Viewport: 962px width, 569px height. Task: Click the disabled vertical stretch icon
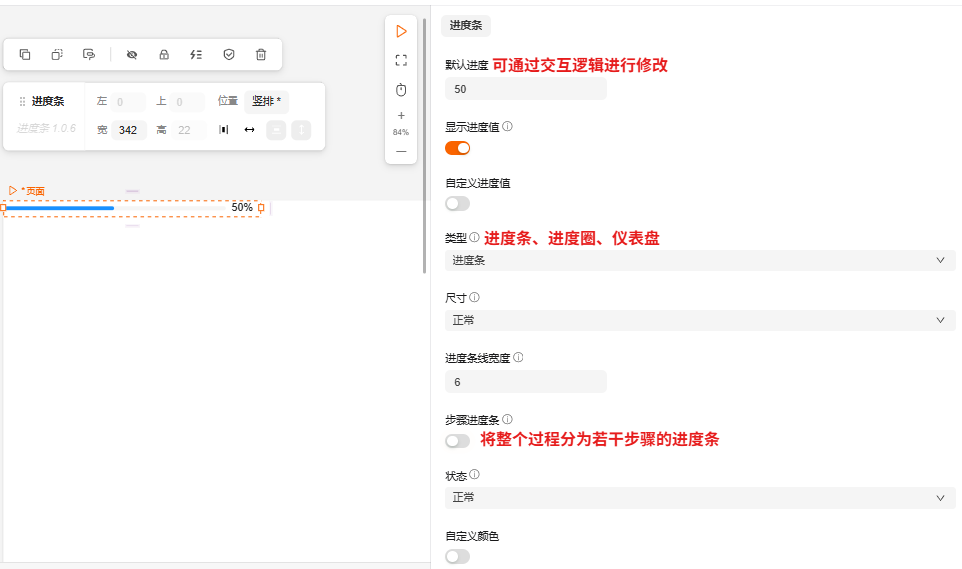point(301,130)
